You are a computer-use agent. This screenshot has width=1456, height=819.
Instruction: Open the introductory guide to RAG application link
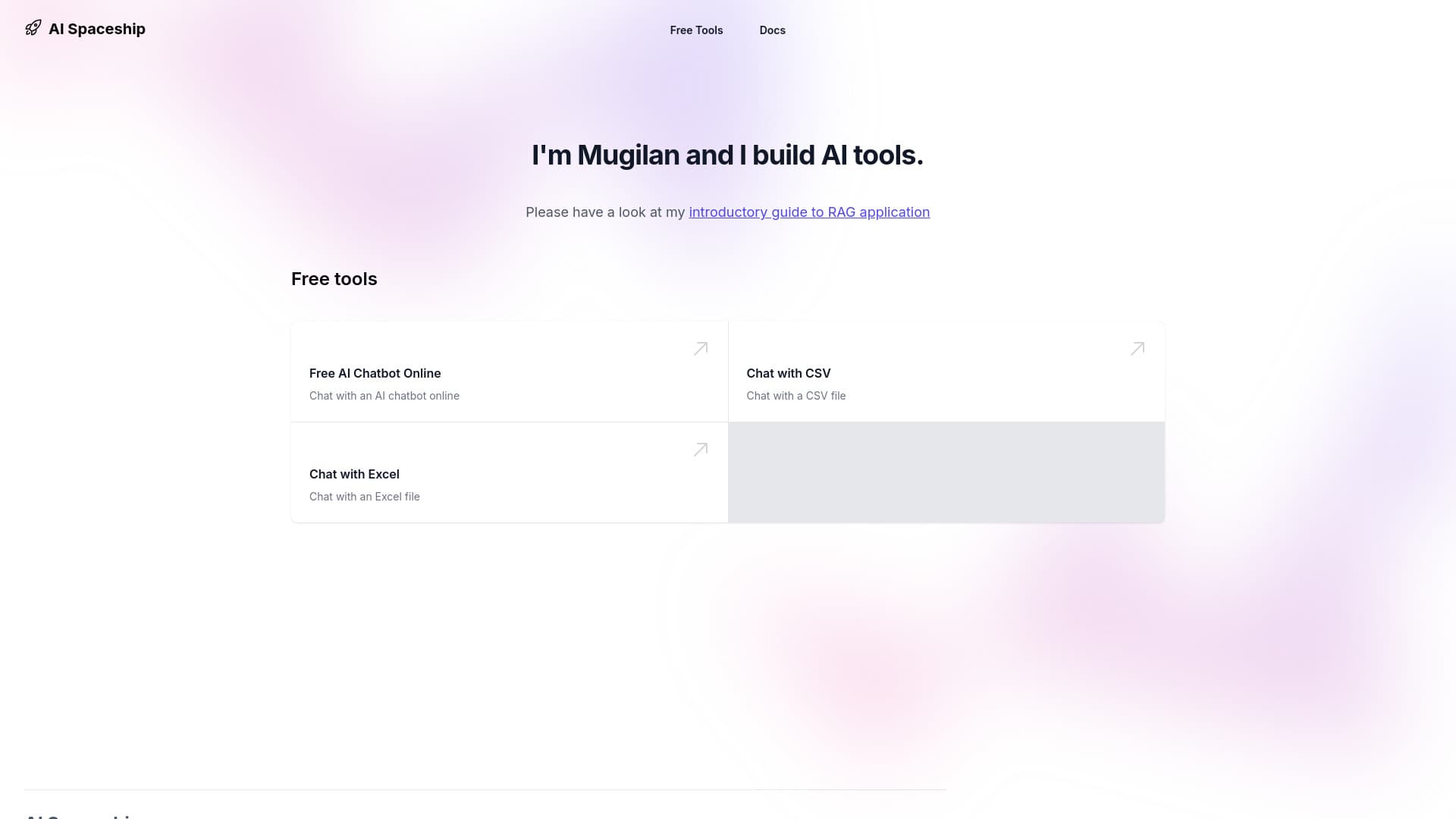pos(808,212)
